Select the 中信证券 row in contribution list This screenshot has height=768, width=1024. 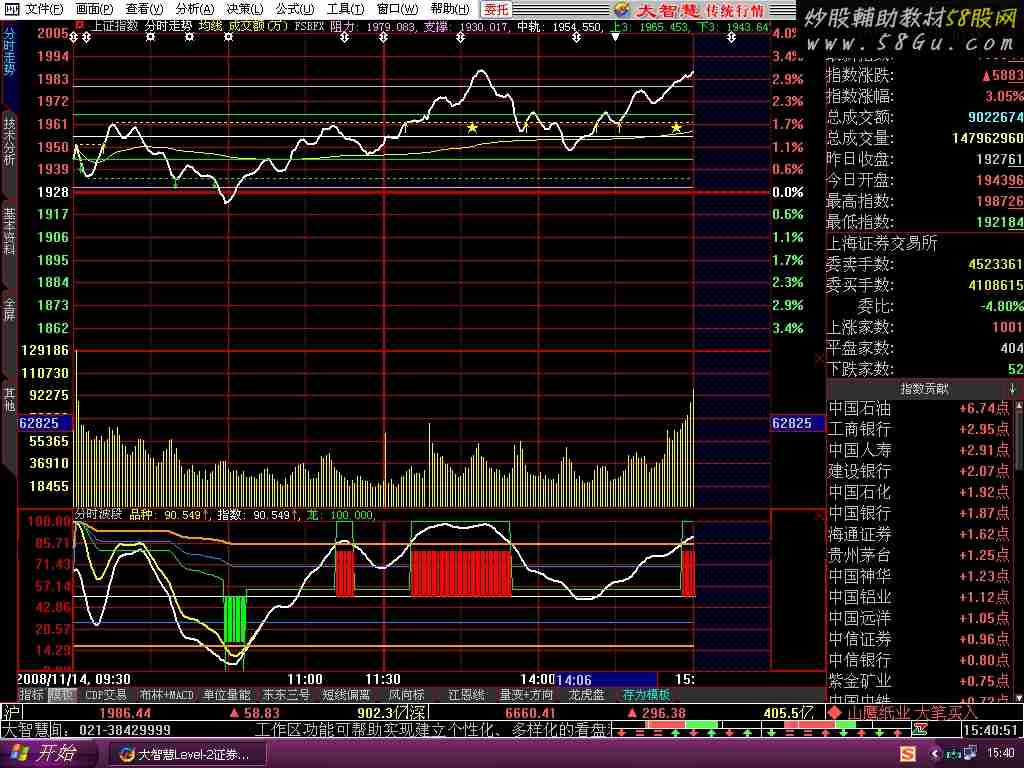click(919, 639)
